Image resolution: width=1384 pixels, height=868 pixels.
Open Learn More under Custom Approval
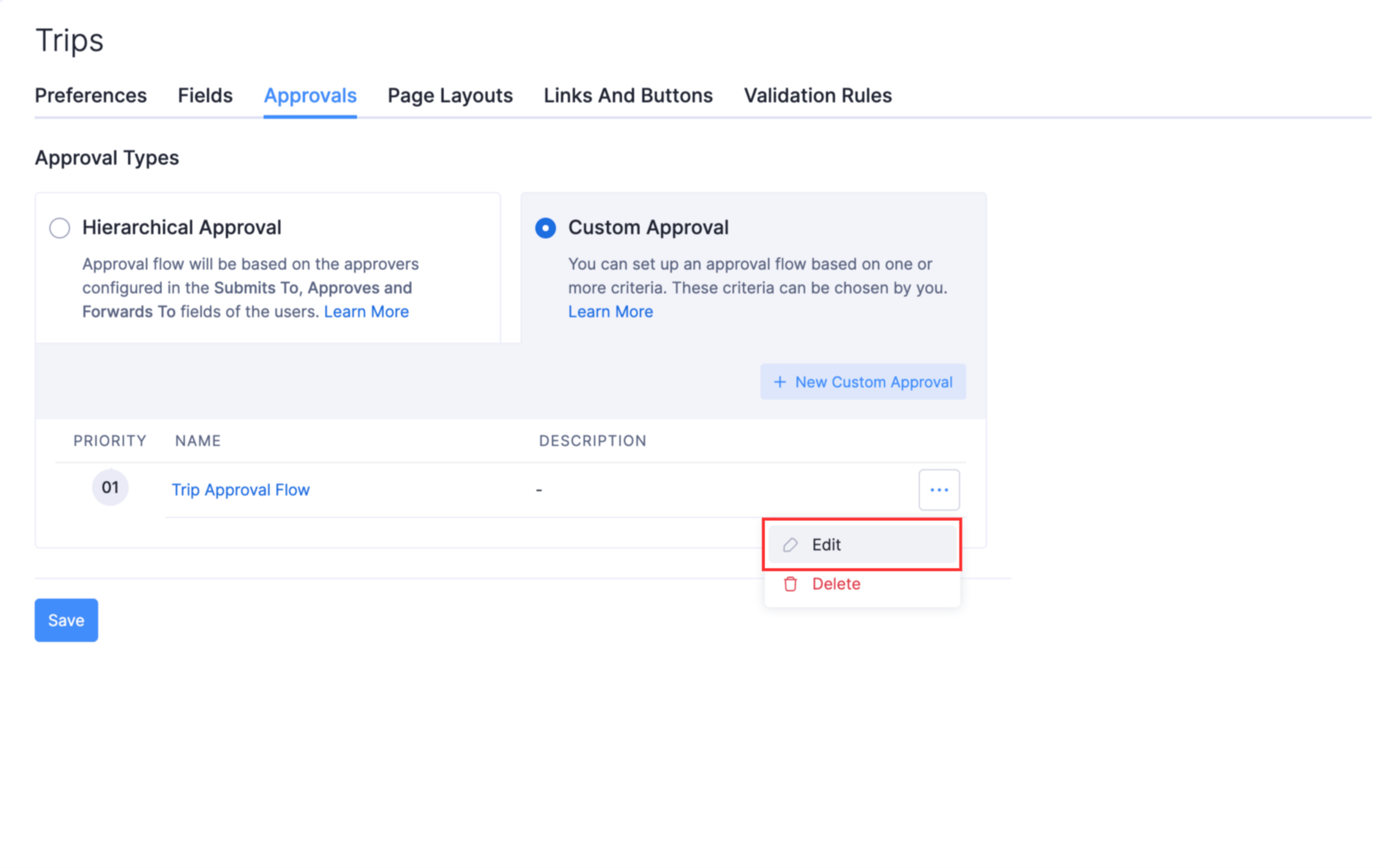pos(610,311)
